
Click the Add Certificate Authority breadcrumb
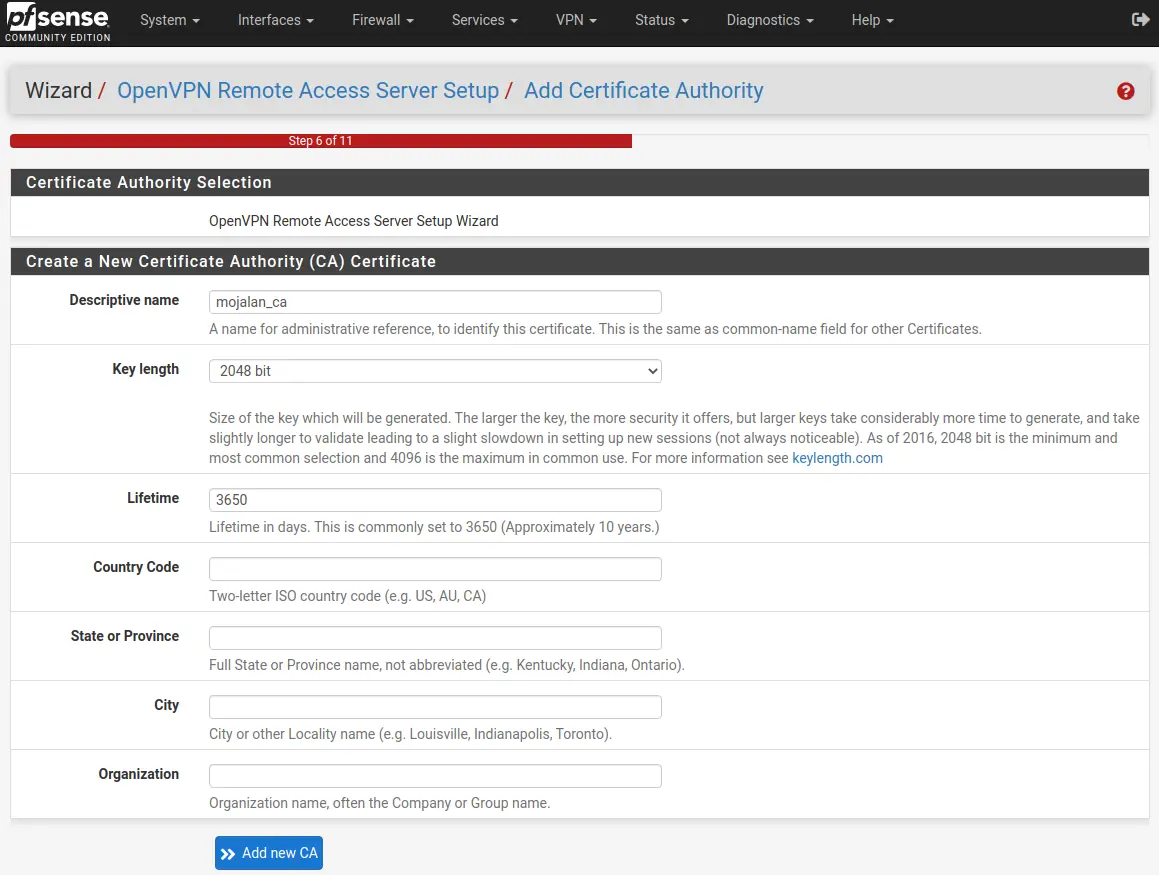[644, 90]
